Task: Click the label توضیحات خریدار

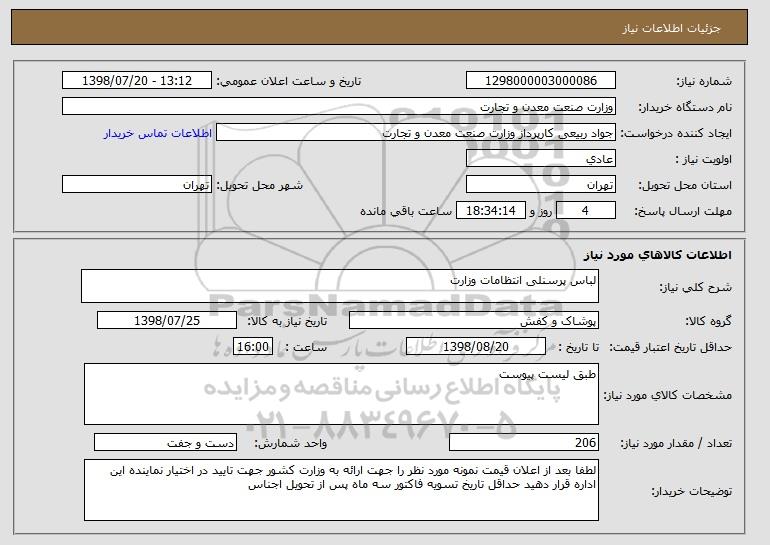Action: [x=691, y=491]
